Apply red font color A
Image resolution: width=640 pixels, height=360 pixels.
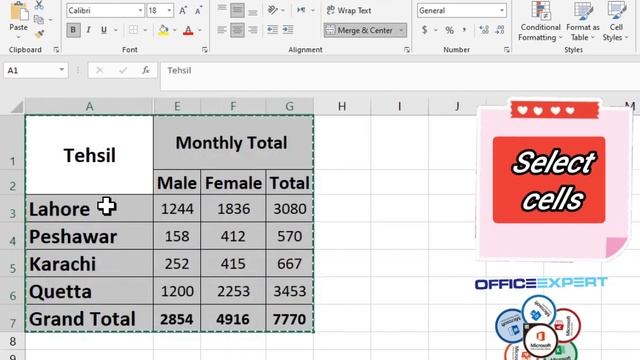[x=188, y=30]
